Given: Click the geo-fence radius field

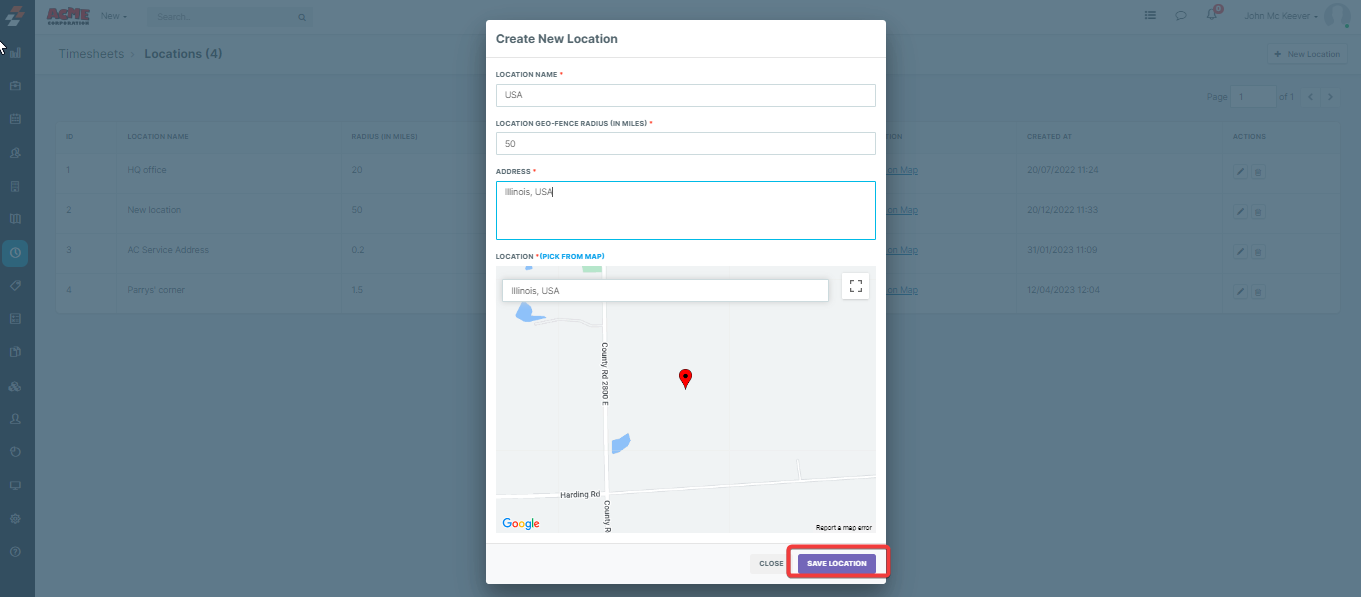Looking at the screenshot, I should [x=686, y=144].
